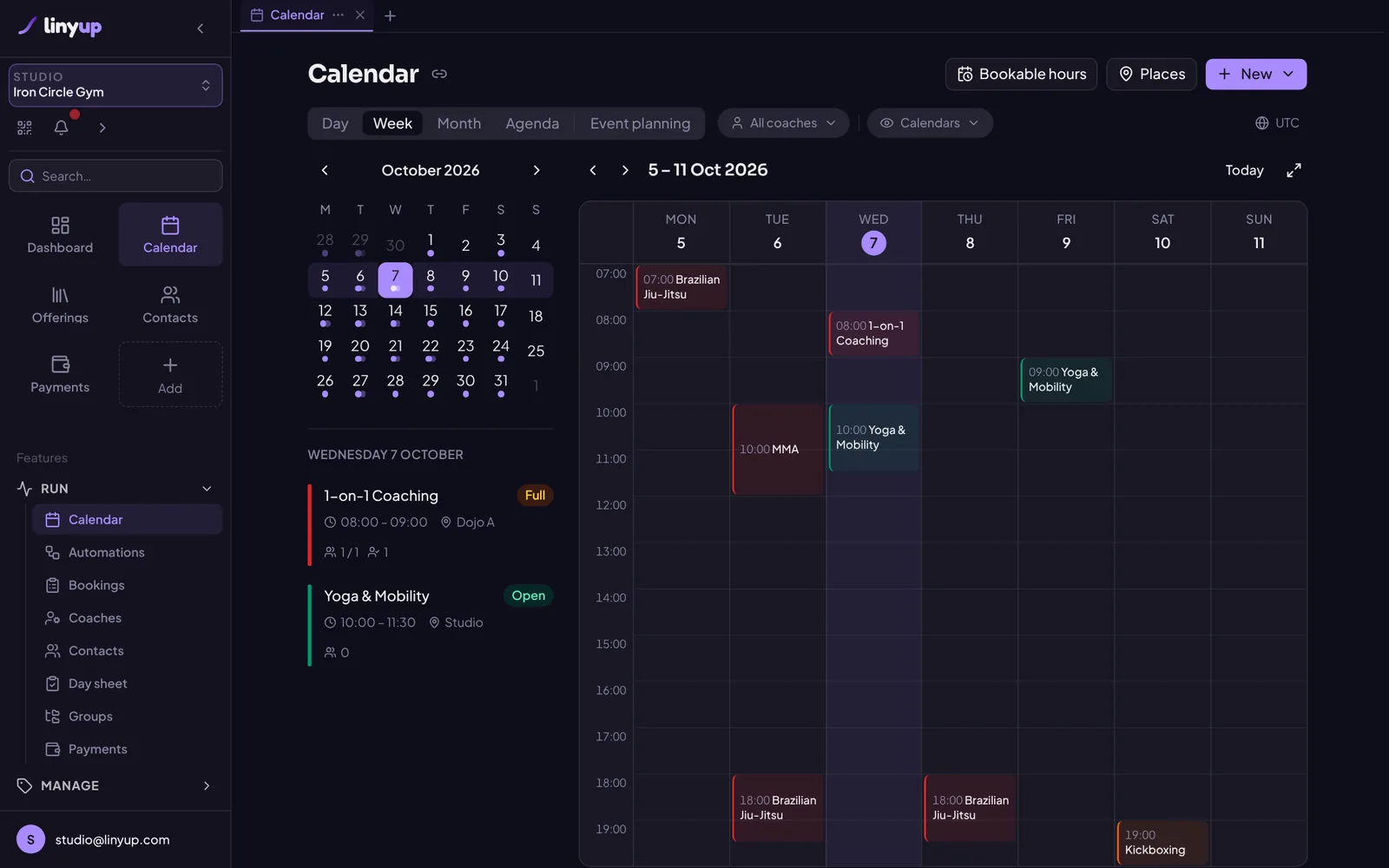Open Calendar tab options ellipsis
Viewport: 1389px width, 868px height.
pyautogui.click(x=338, y=15)
